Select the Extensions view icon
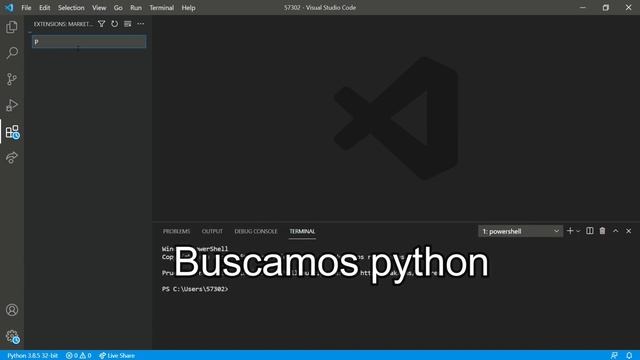640x360 pixels. 12,132
